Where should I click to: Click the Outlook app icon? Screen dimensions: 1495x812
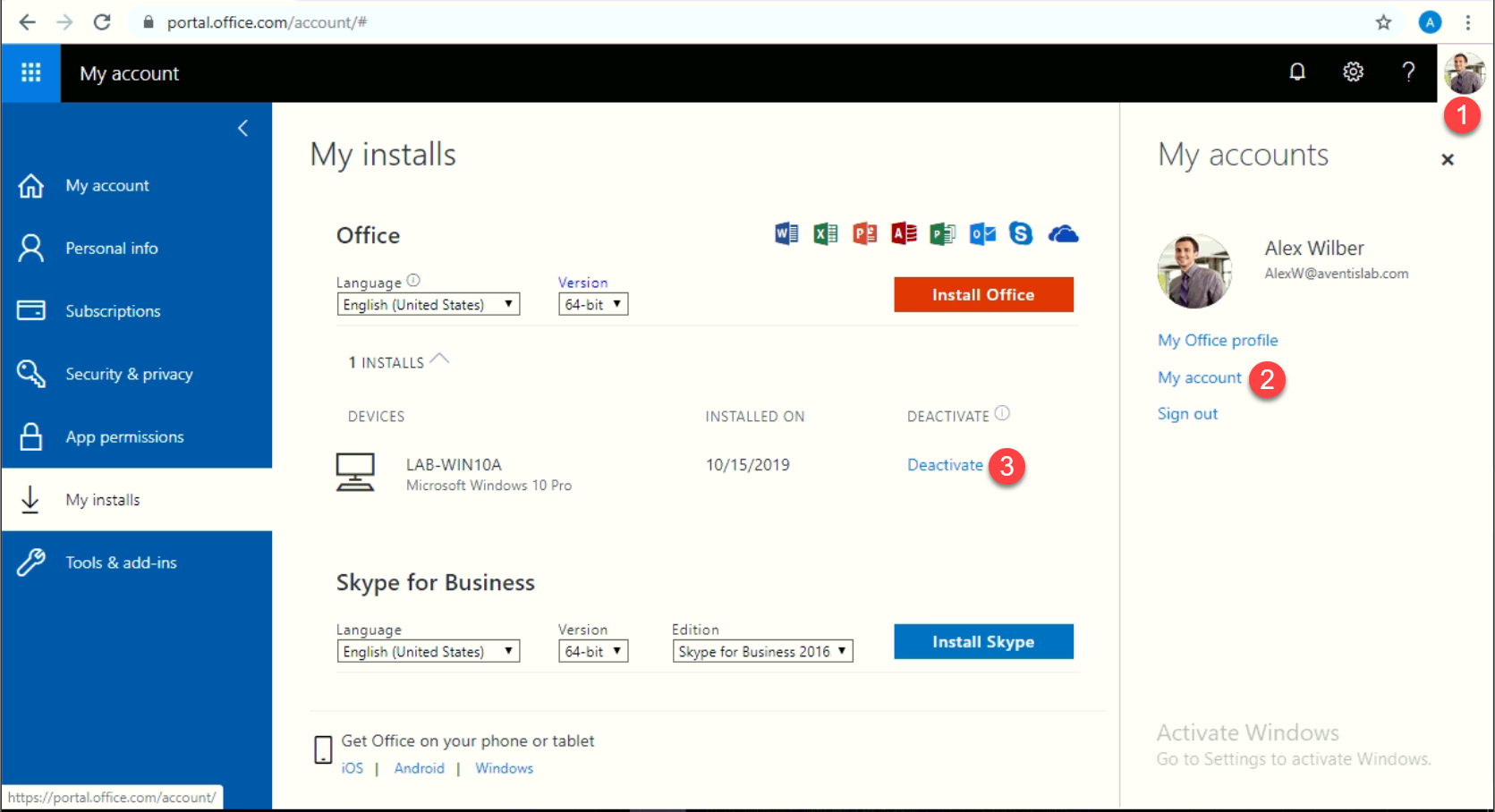point(982,234)
